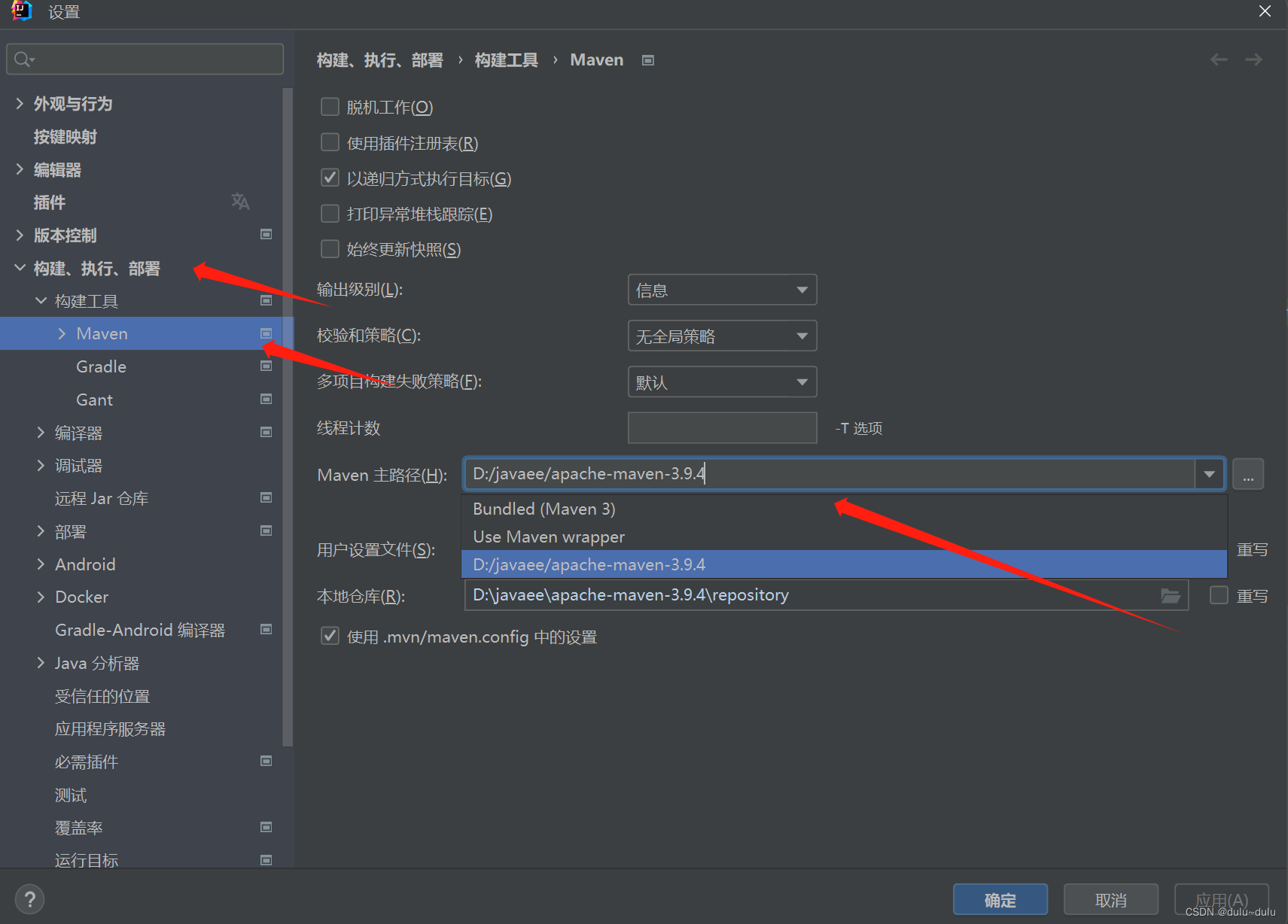Open 应用程序服务器 settings page
The image size is (1288, 924).
(x=110, y=729)
